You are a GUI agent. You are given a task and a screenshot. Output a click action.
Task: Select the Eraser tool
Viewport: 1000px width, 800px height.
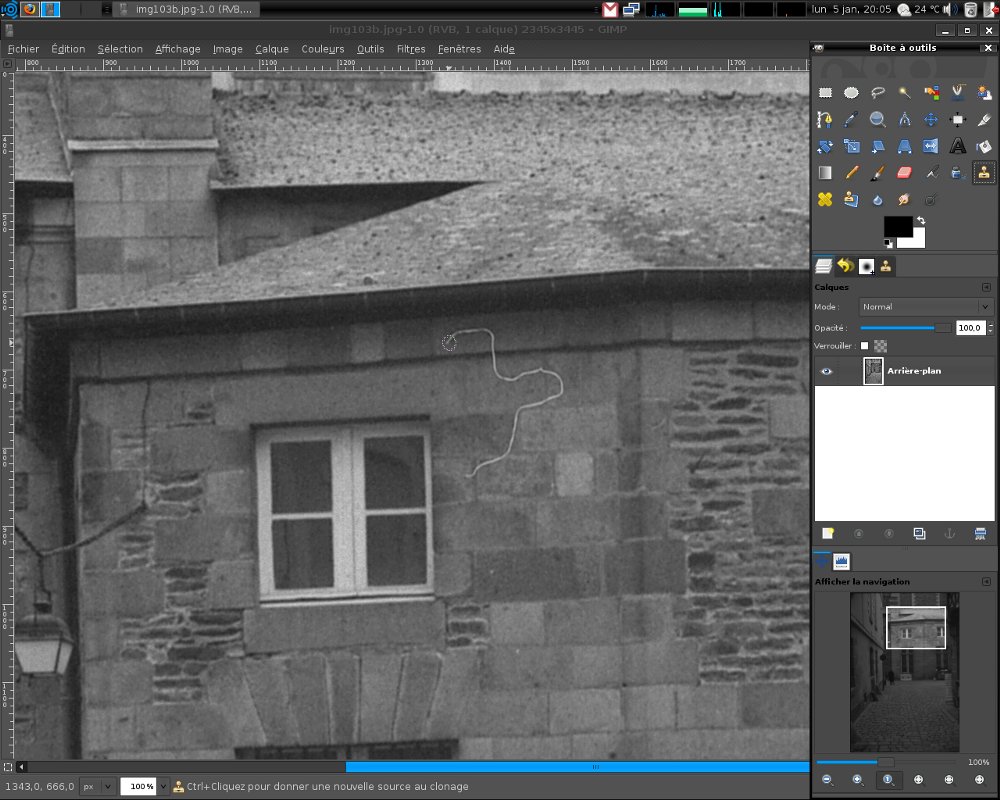(x=904, y=173)
